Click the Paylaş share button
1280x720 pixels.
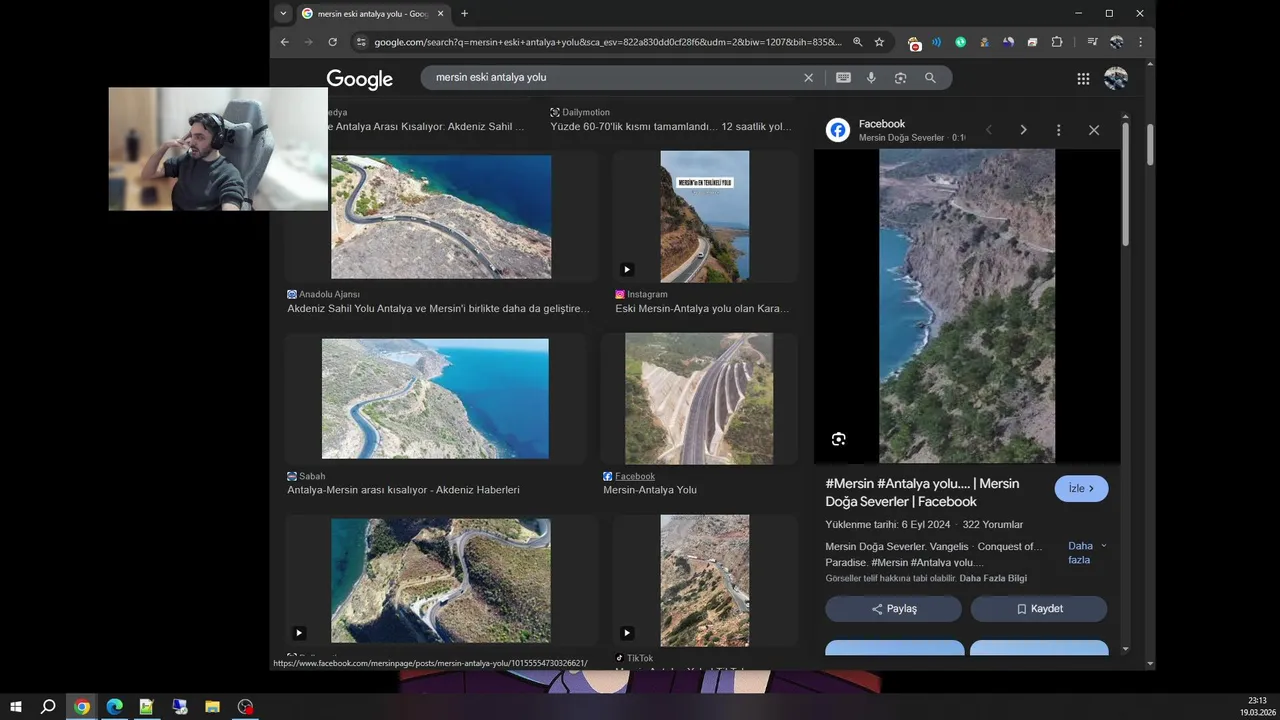(x=893, y=608)
